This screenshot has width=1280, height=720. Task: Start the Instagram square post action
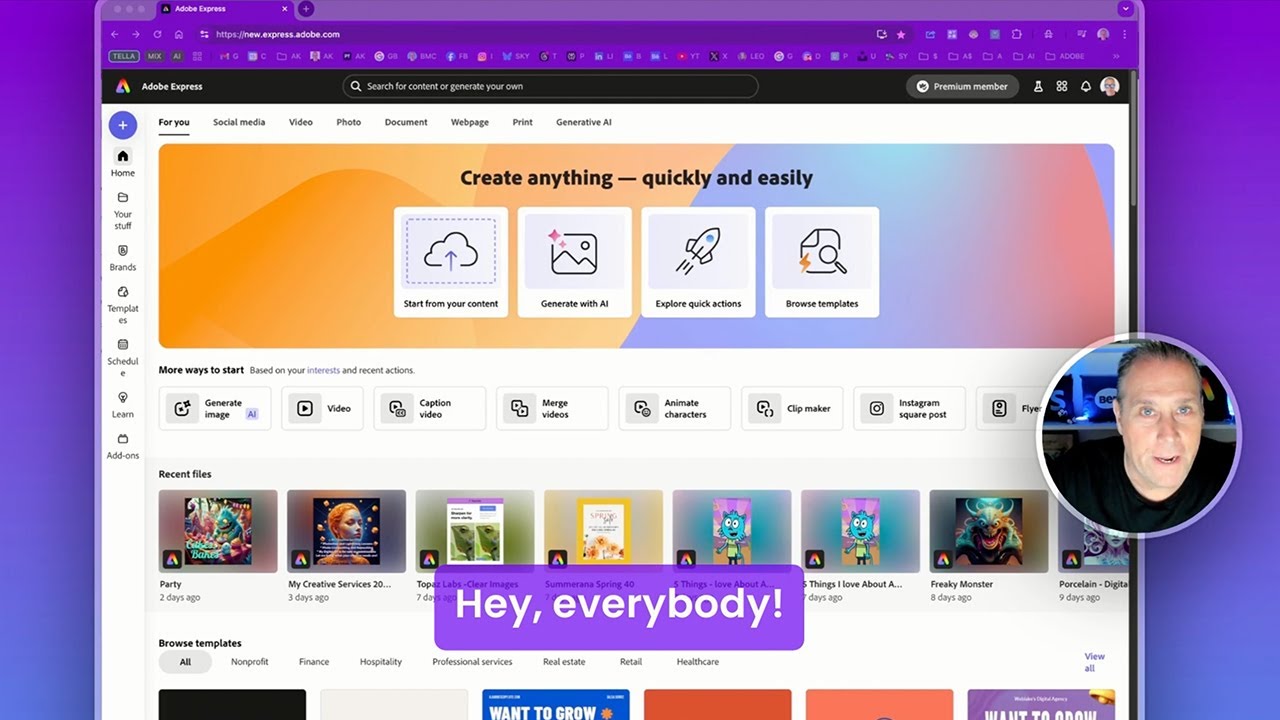[909, 408]
